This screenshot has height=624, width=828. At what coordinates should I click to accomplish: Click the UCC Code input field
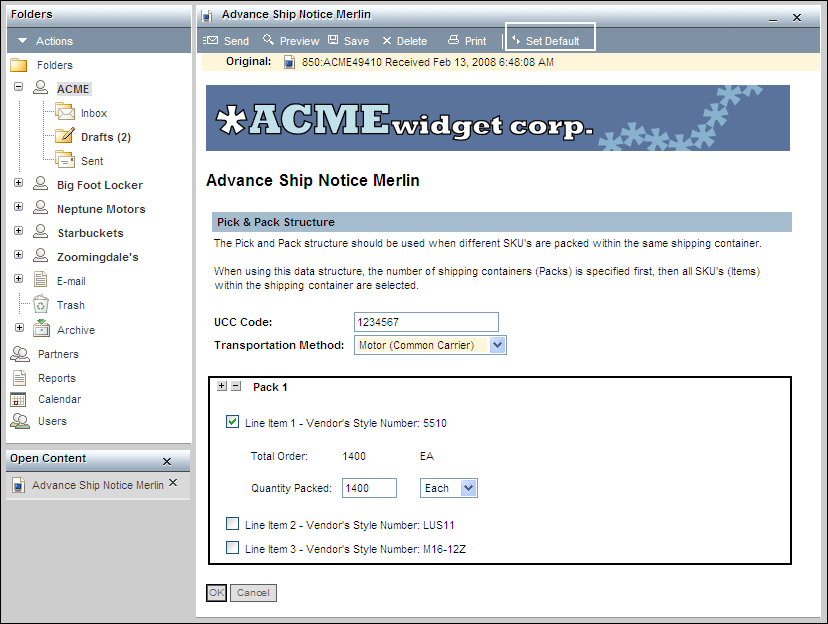[x=426, y=322]
